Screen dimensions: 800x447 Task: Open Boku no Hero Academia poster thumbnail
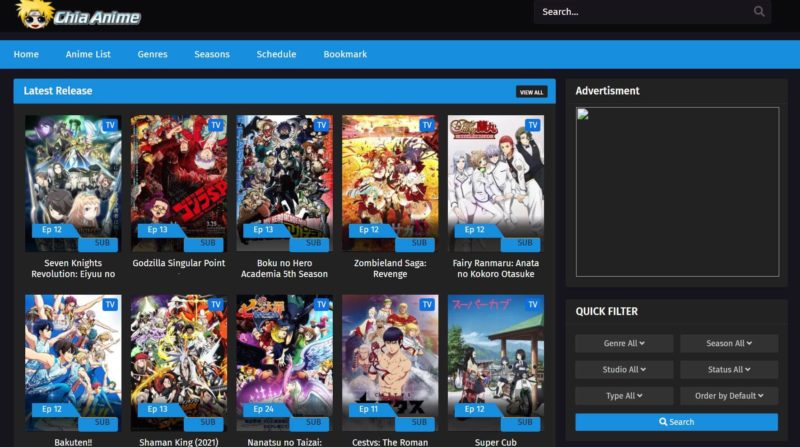click(x=284, y=183)
